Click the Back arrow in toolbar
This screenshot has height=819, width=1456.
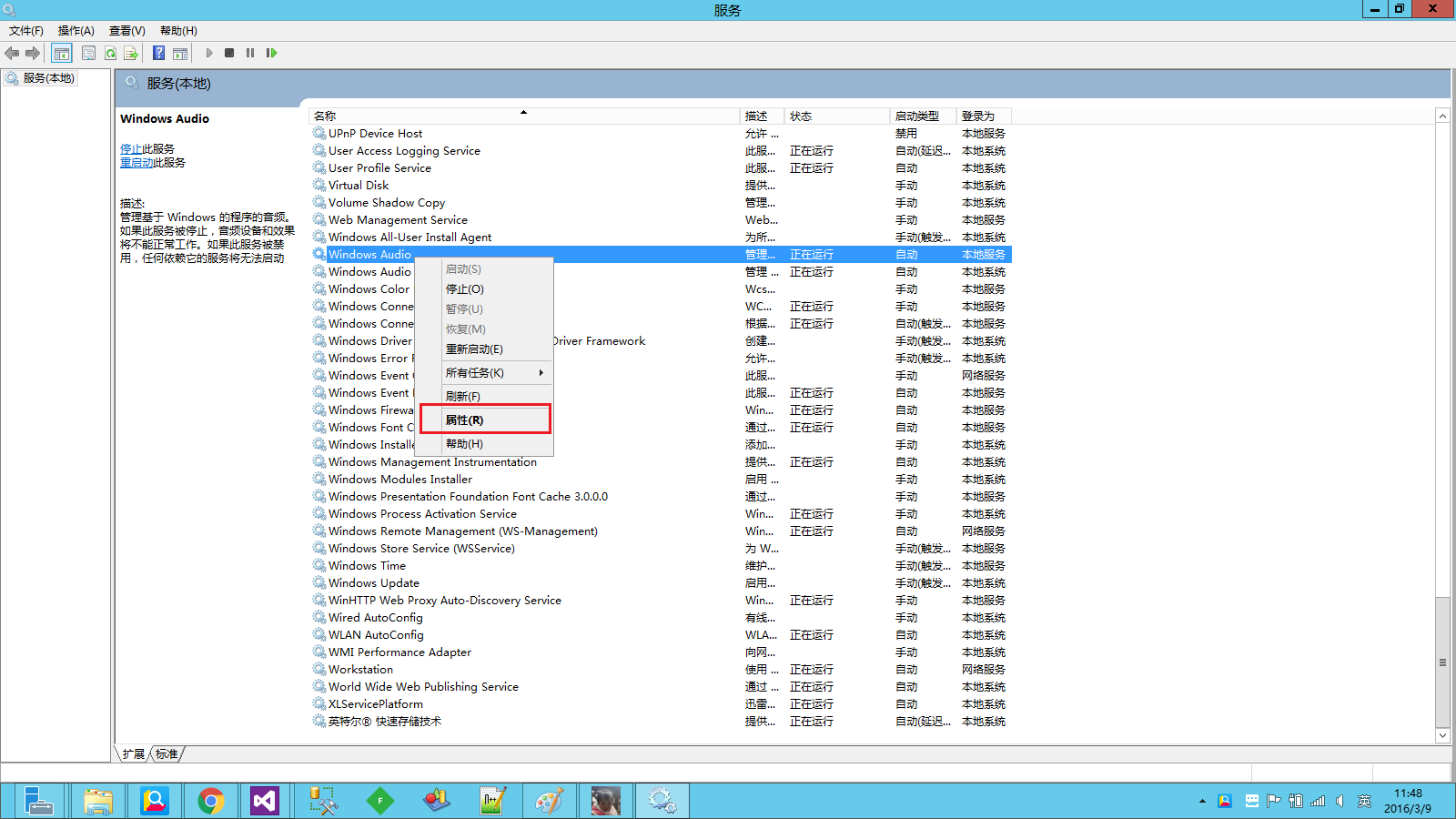12,53
